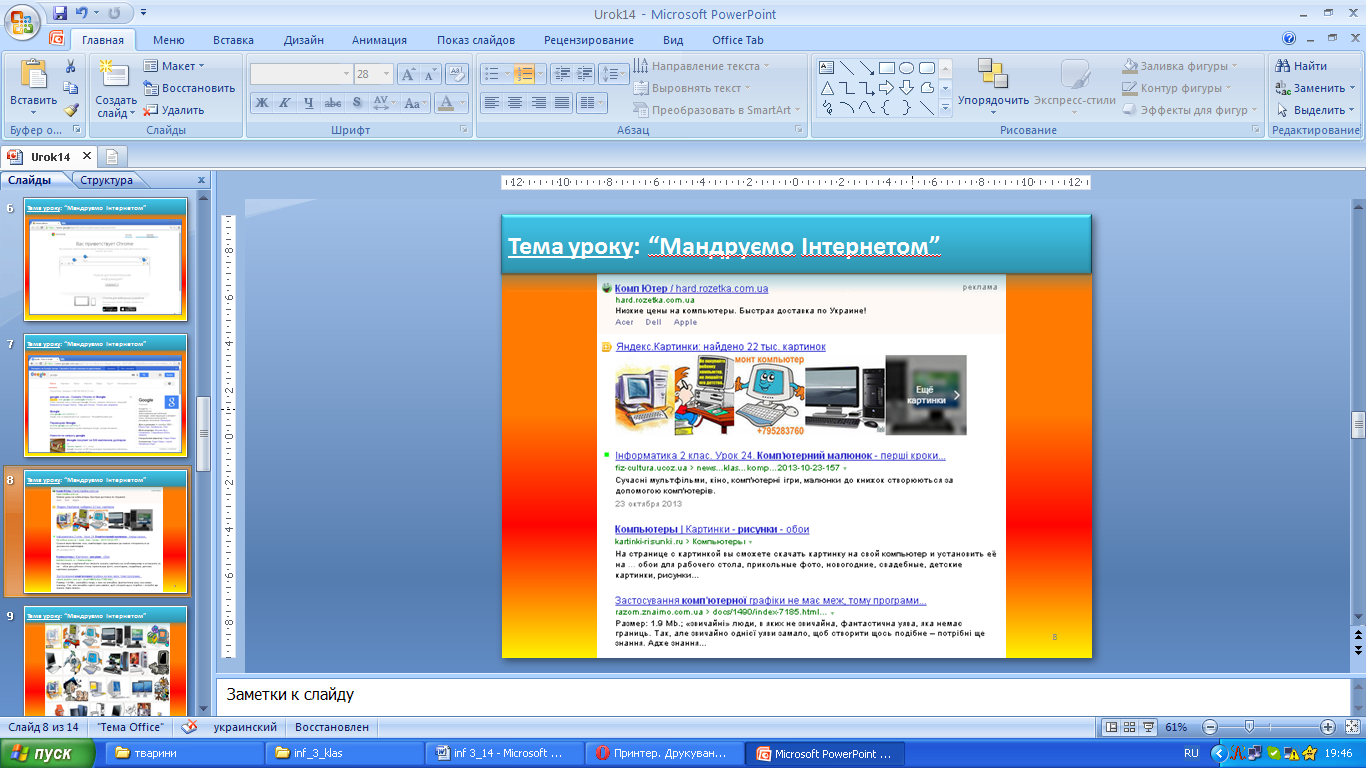Open the Анимация ribbon tab

(x=379, y=40)
